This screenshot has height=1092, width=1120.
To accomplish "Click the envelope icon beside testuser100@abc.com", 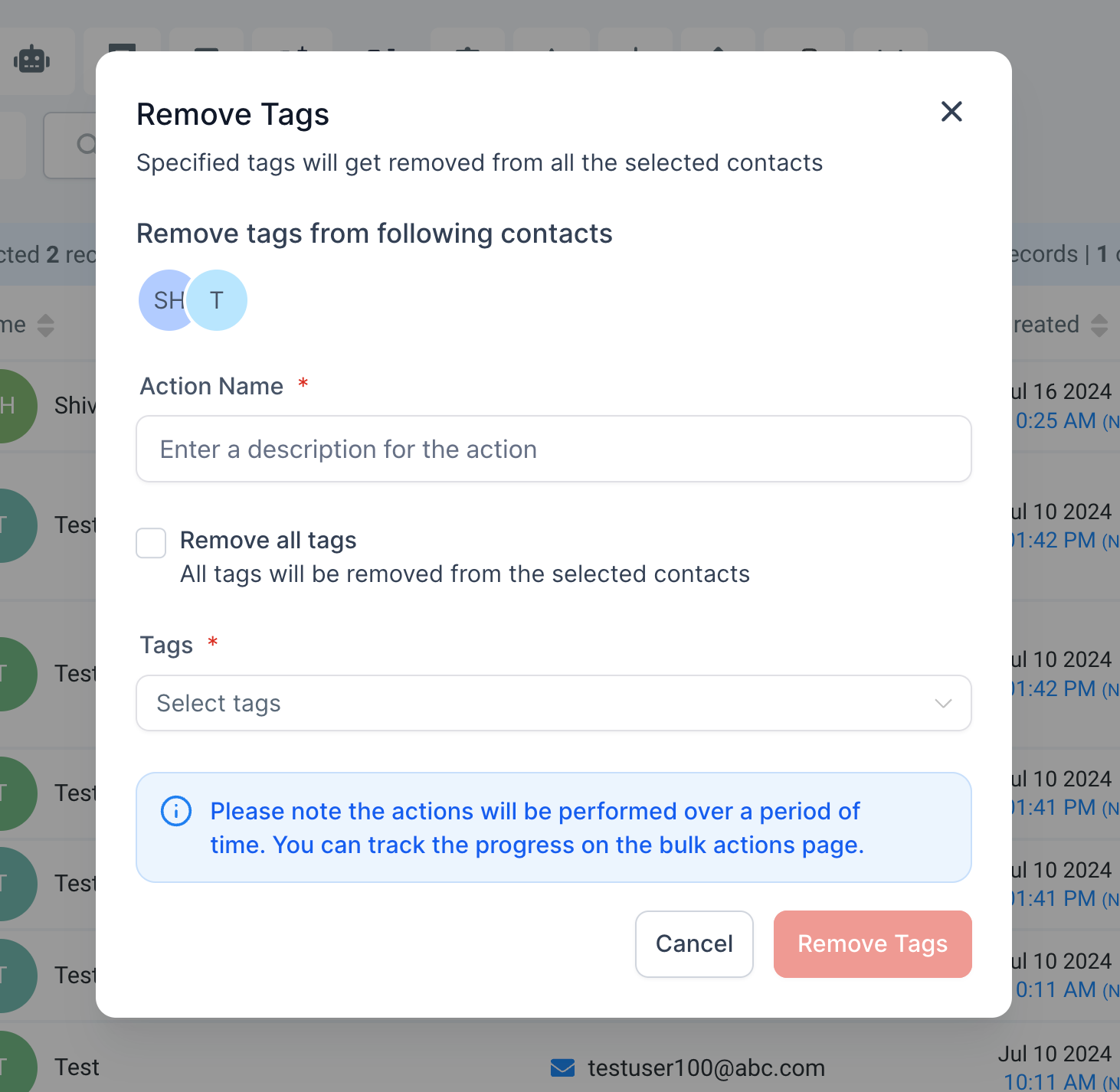I will click(x=563, y=1067).
